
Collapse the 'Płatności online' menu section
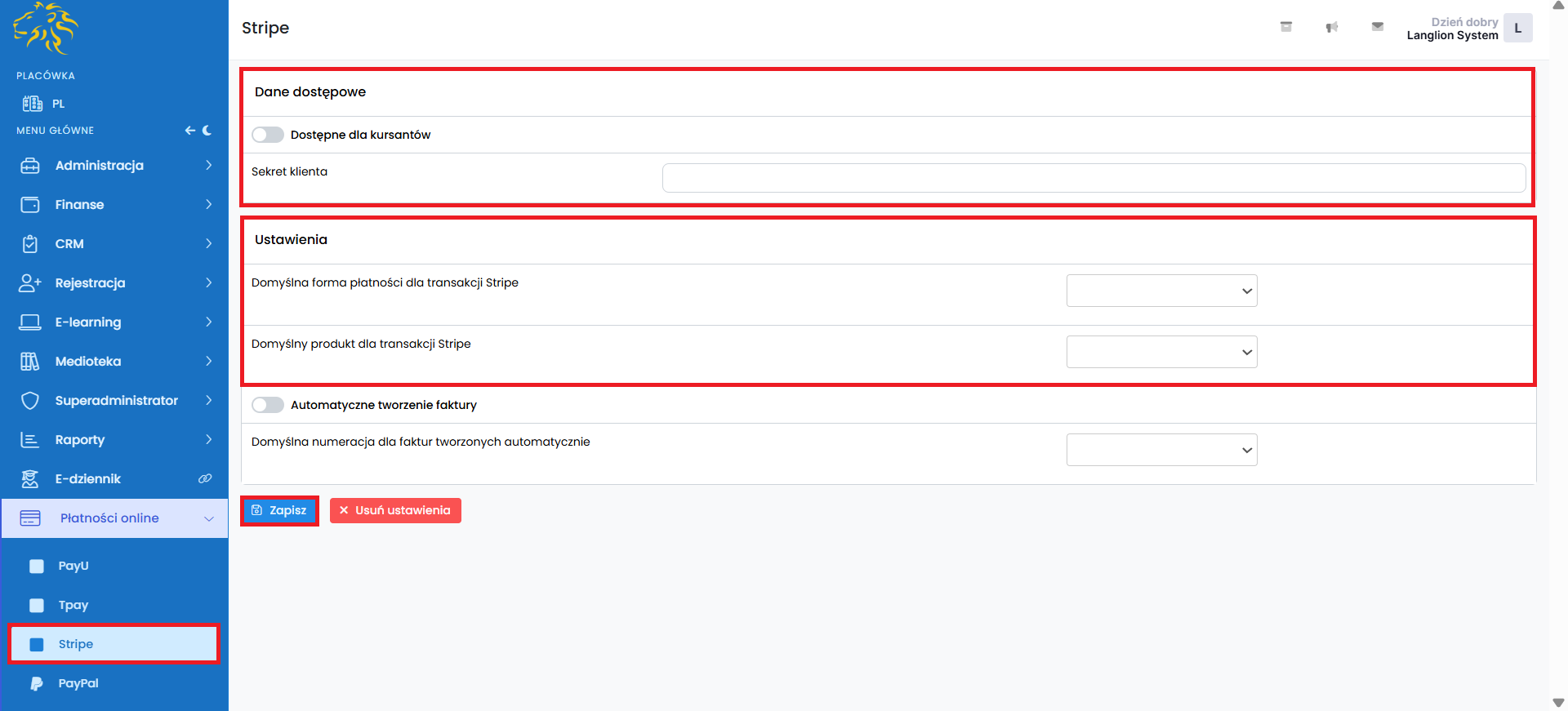pyautogui.click(x=114, y=518)
